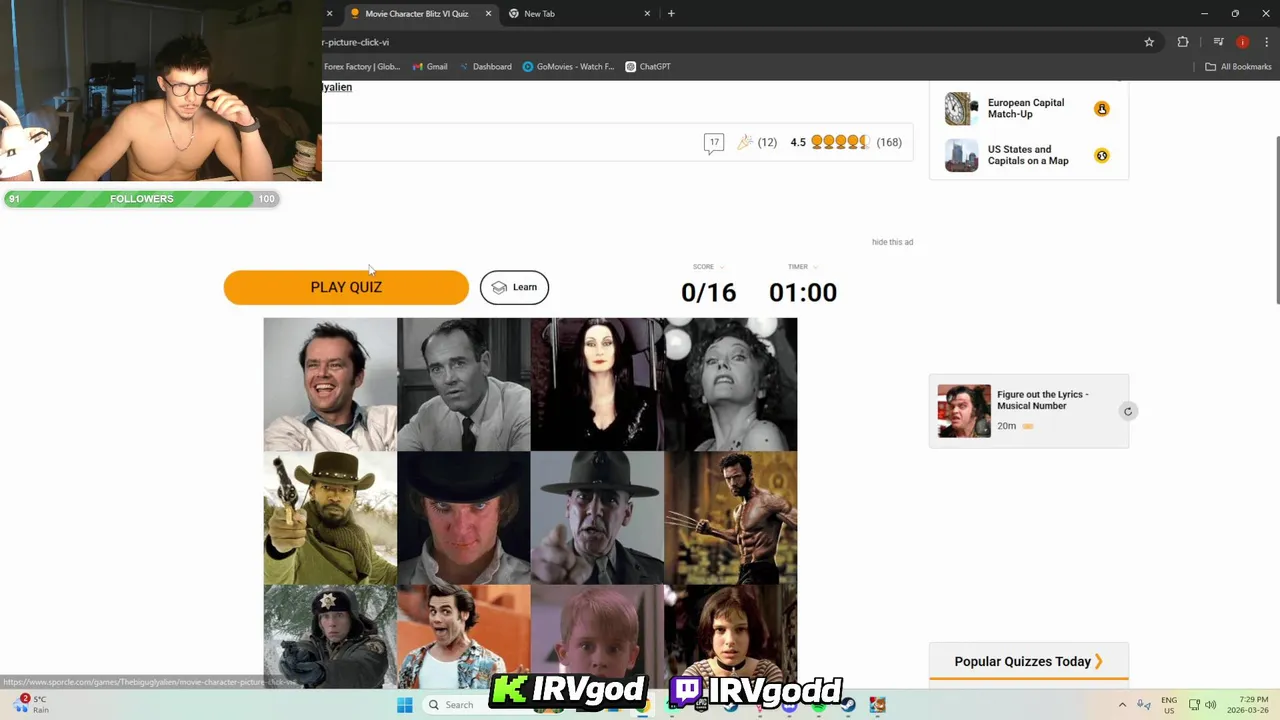Select the blond surprised boy image

(x=597, y=637)
